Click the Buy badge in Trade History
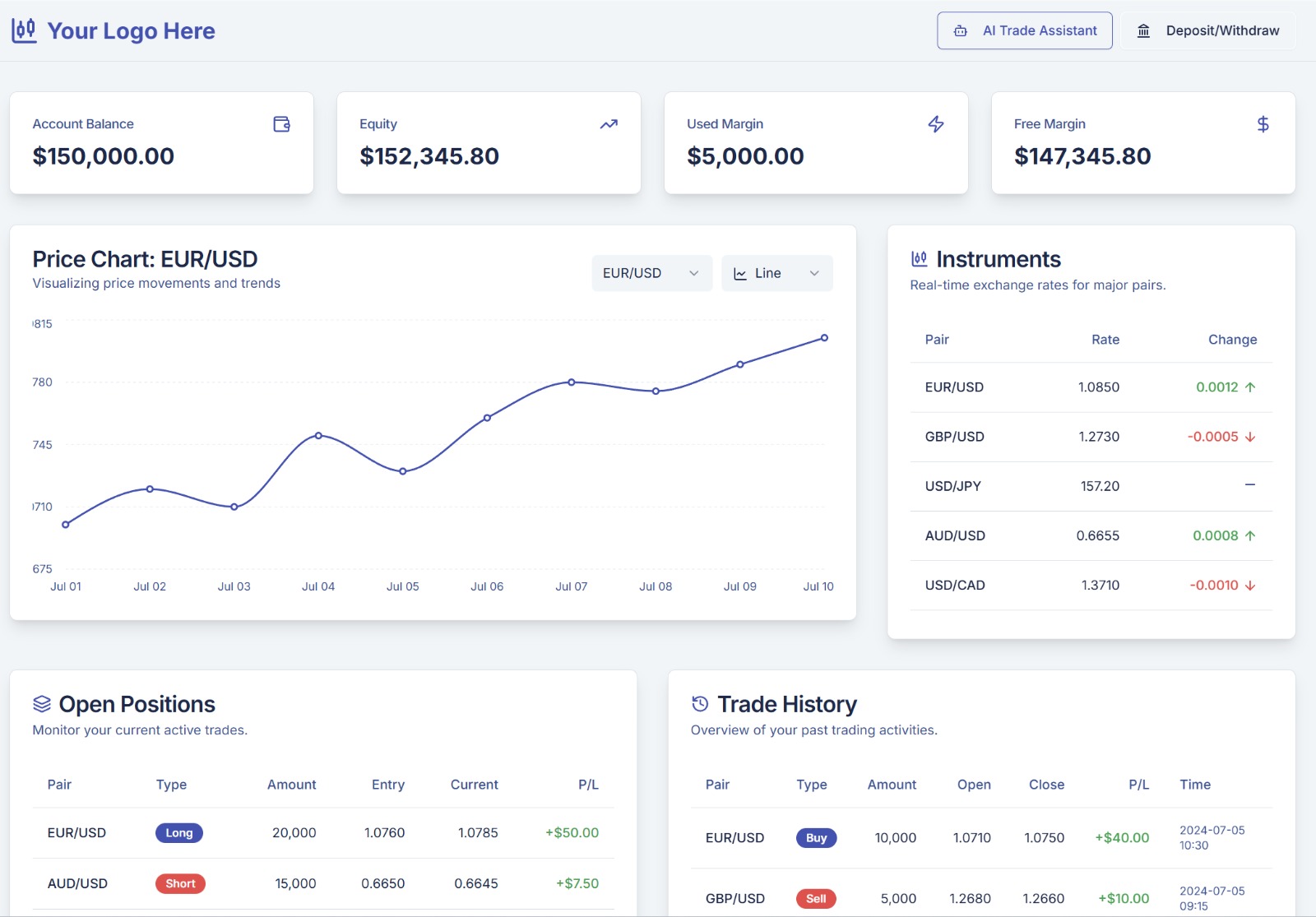This screenshot has width=1316, height=917. [x=817, y=838]
